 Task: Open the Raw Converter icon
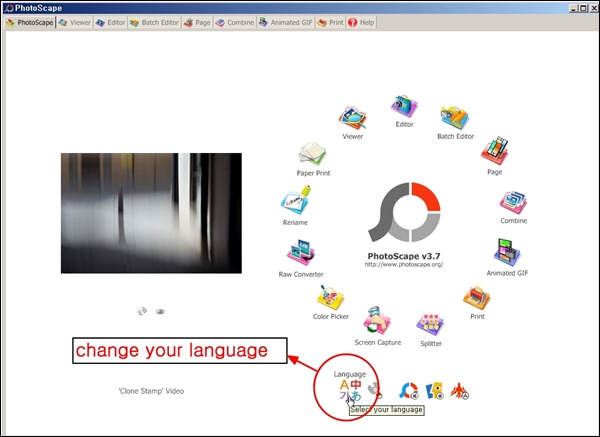click(x=301, y=253)
